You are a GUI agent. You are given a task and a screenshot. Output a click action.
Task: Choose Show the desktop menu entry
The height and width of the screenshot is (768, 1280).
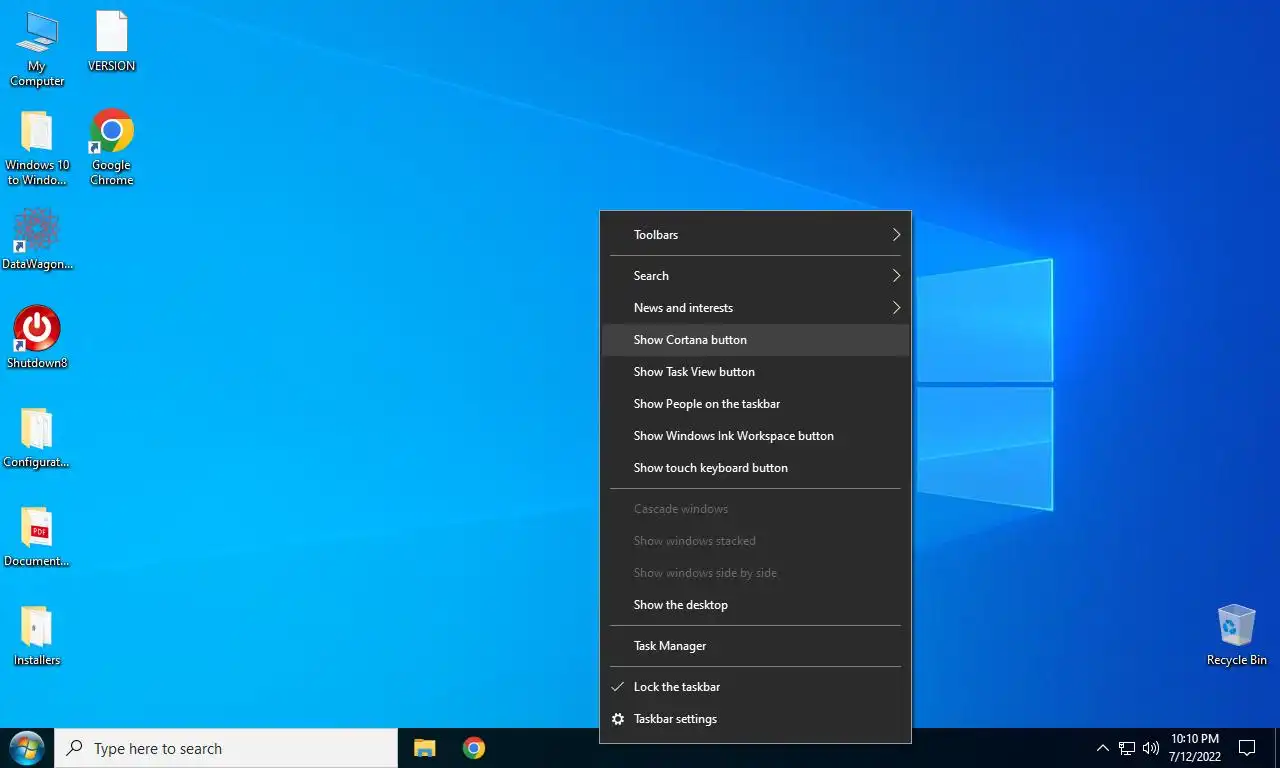tap(756, 605)
